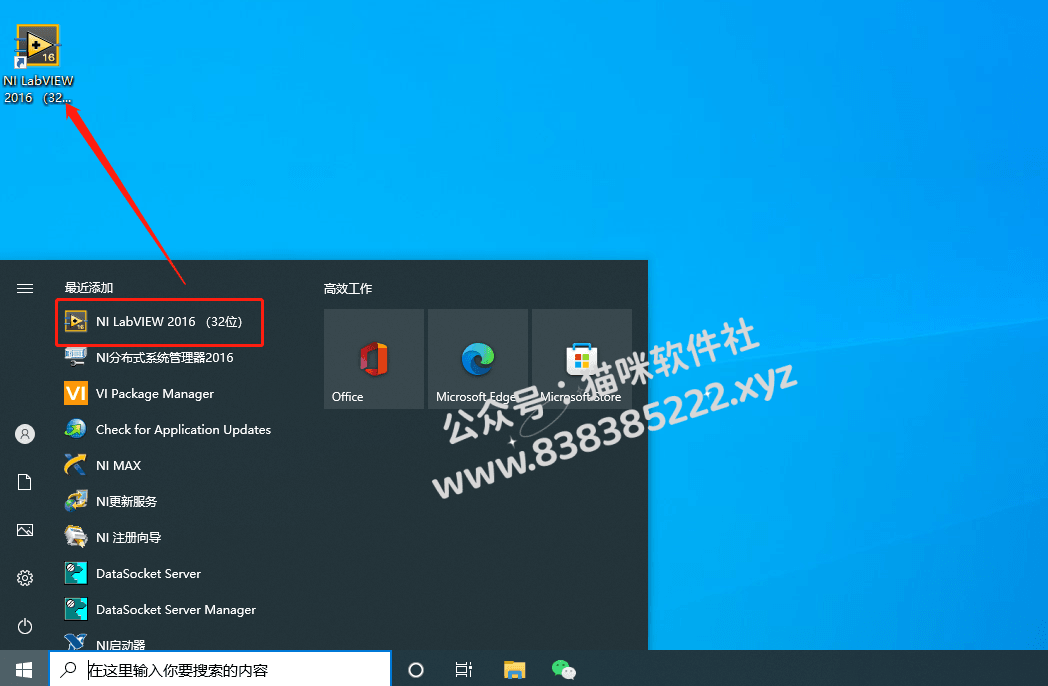Click the 最近添加 section header
Image resolution: width=1048 pixels, height=686 pixels.
[x=89, y=288]
